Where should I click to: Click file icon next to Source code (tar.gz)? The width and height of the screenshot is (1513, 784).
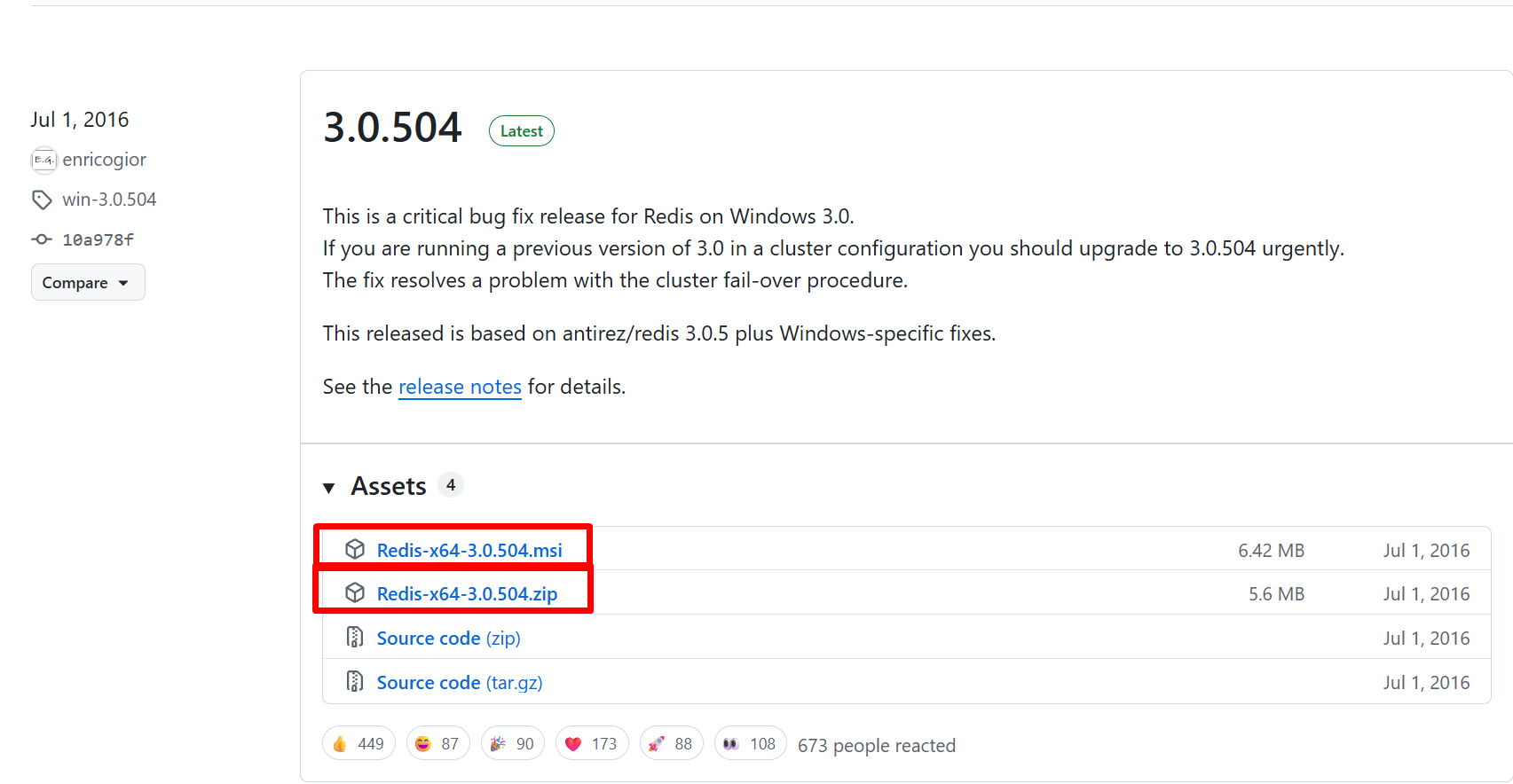[x=355, y=681]
